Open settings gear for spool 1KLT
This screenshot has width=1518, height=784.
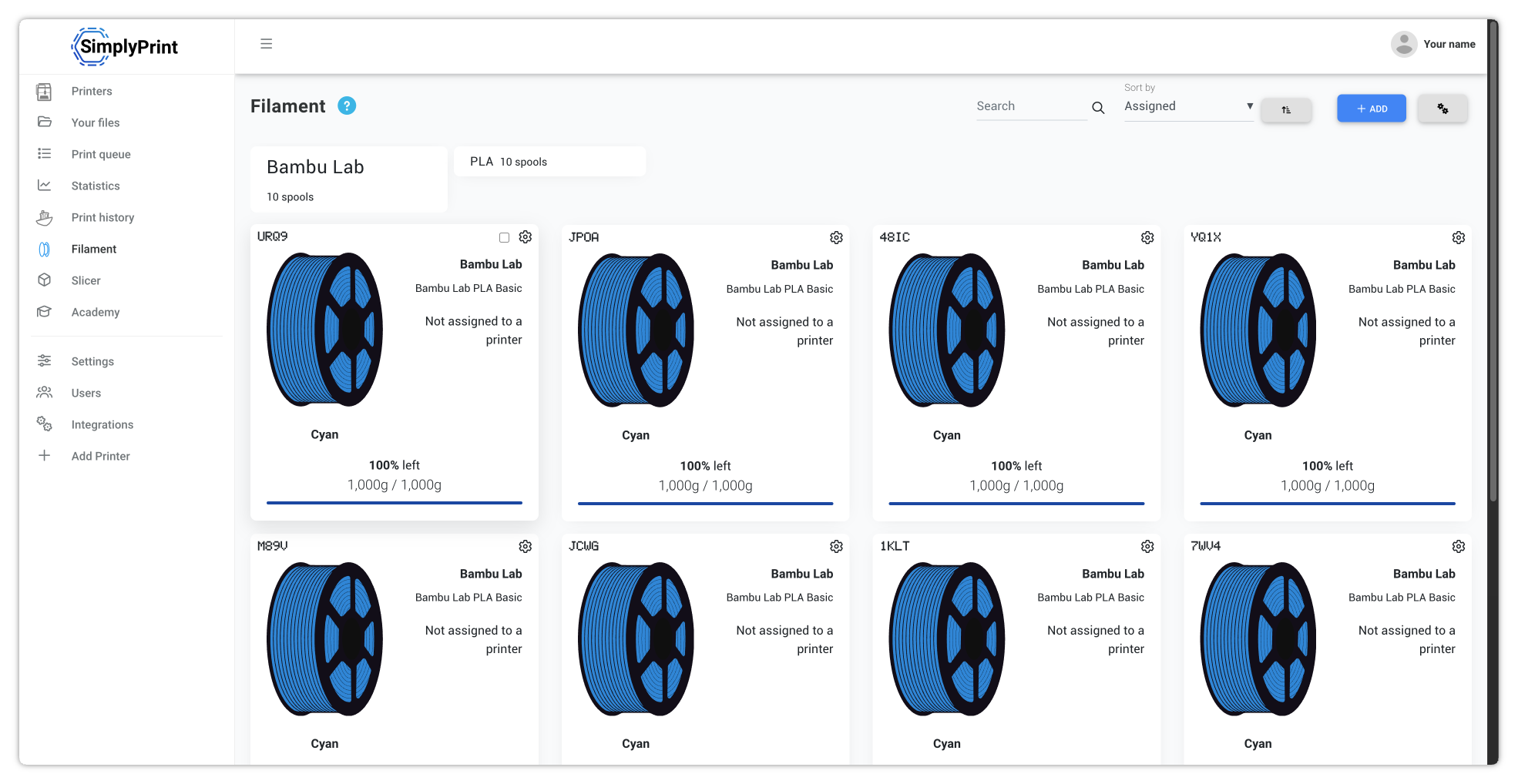[1147, 547]
